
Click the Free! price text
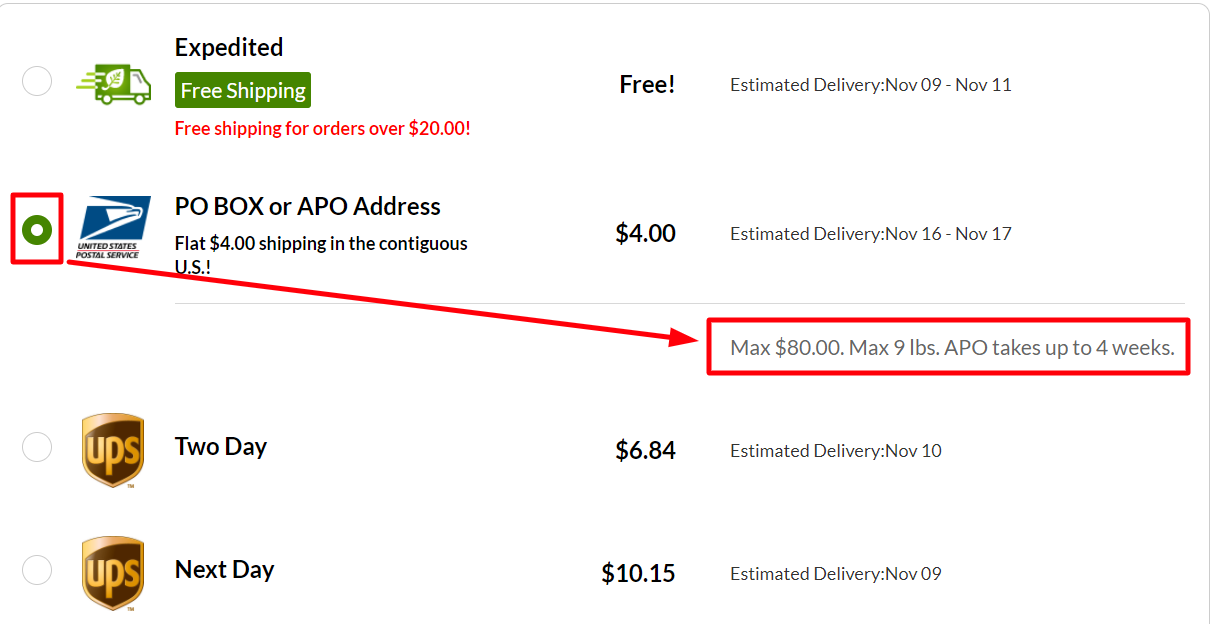tap(647, 85)
